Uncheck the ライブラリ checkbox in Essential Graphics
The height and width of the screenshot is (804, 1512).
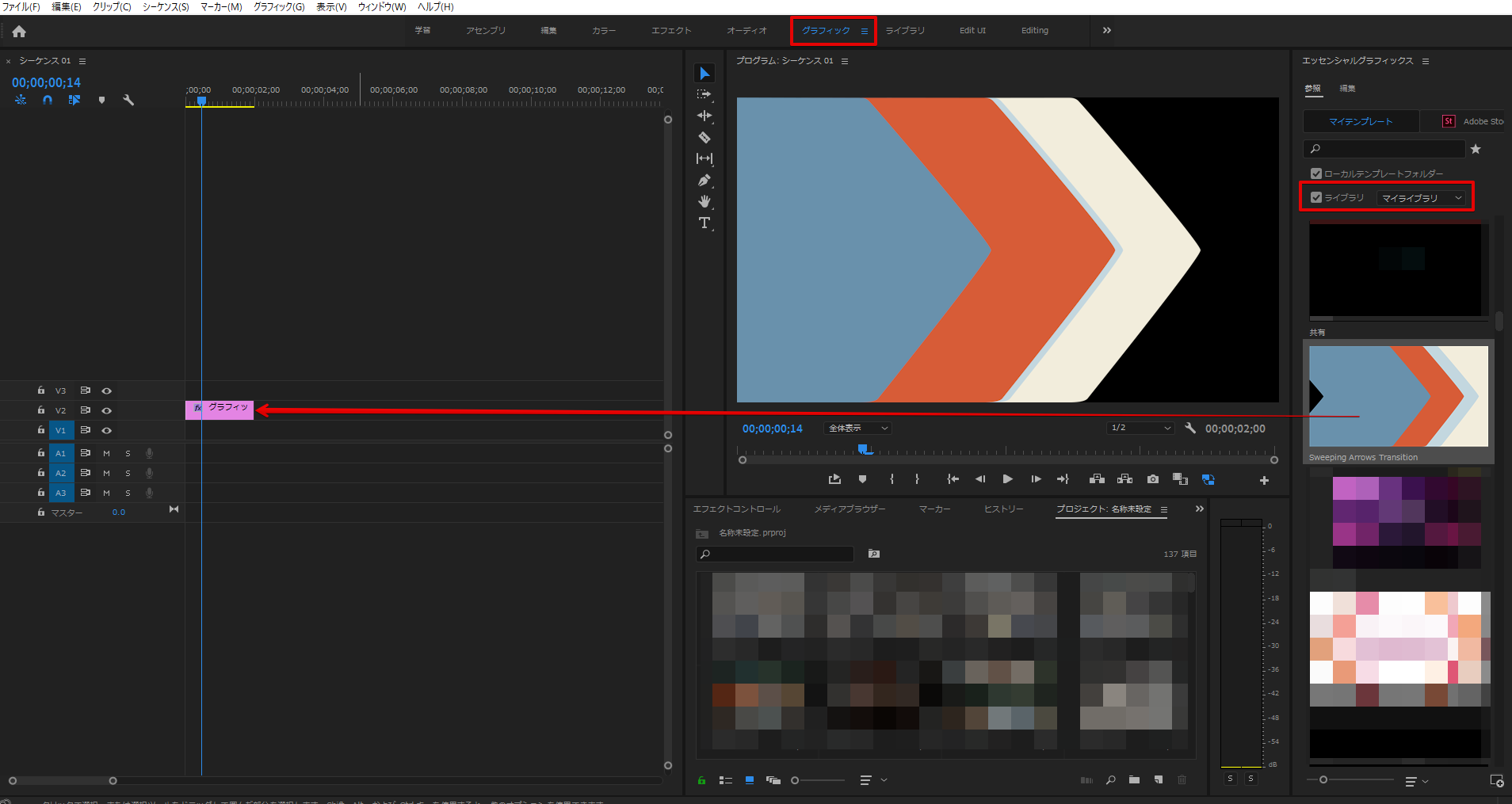pos(1316,197)
